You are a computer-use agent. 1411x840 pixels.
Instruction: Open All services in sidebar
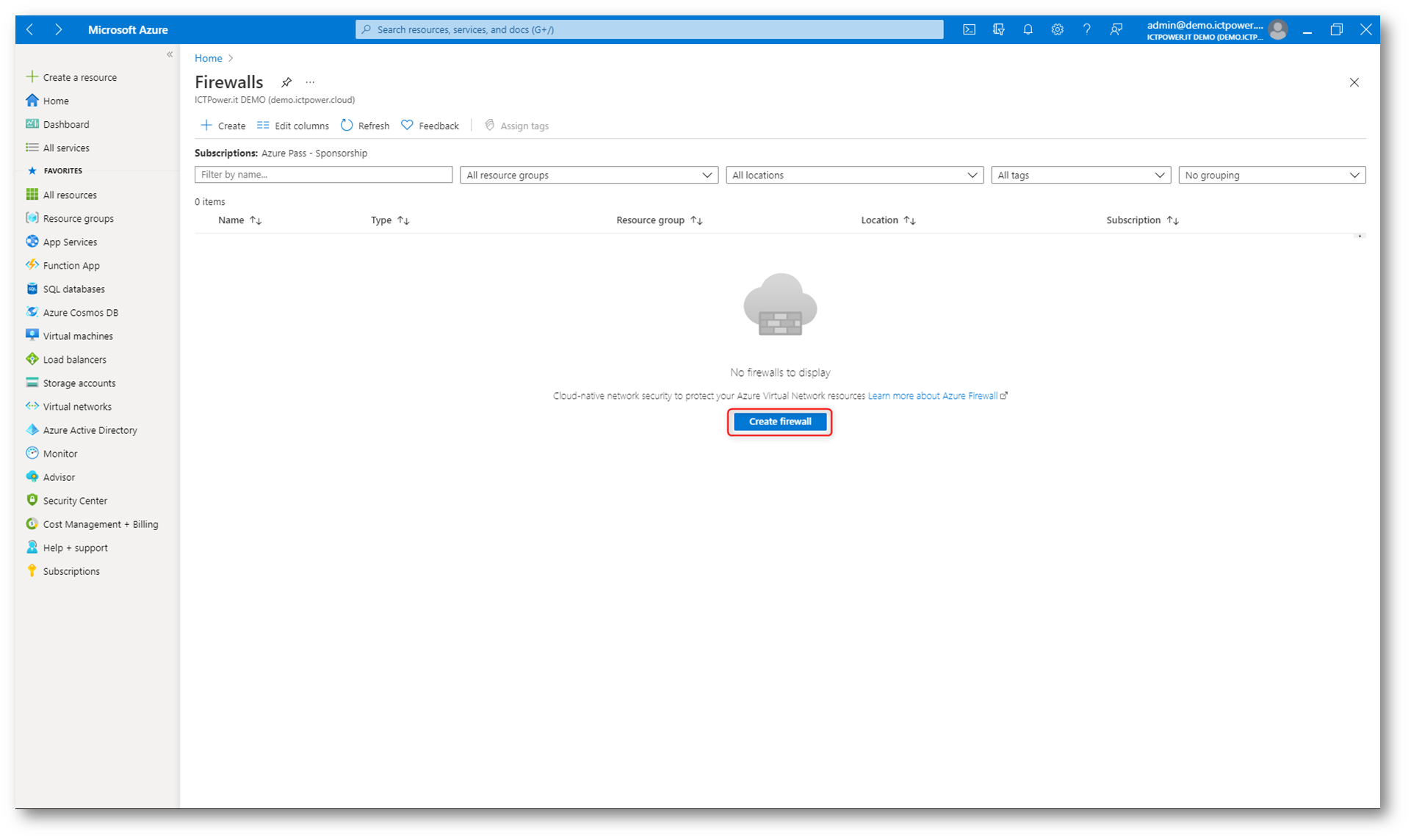pyautogui.click(x=58, y=148)
